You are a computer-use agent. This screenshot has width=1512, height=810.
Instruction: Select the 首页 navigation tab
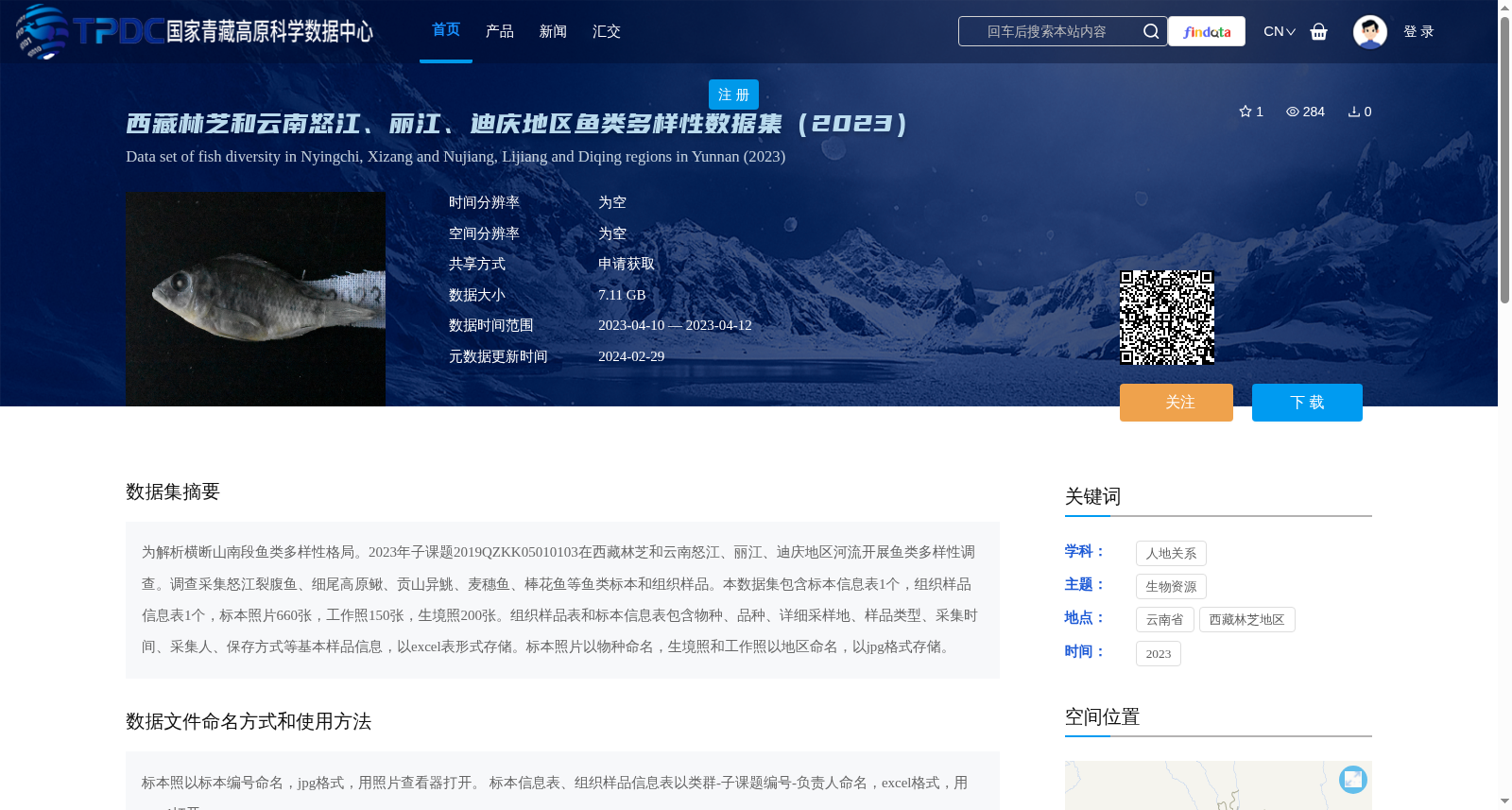[x=446, y=30]
